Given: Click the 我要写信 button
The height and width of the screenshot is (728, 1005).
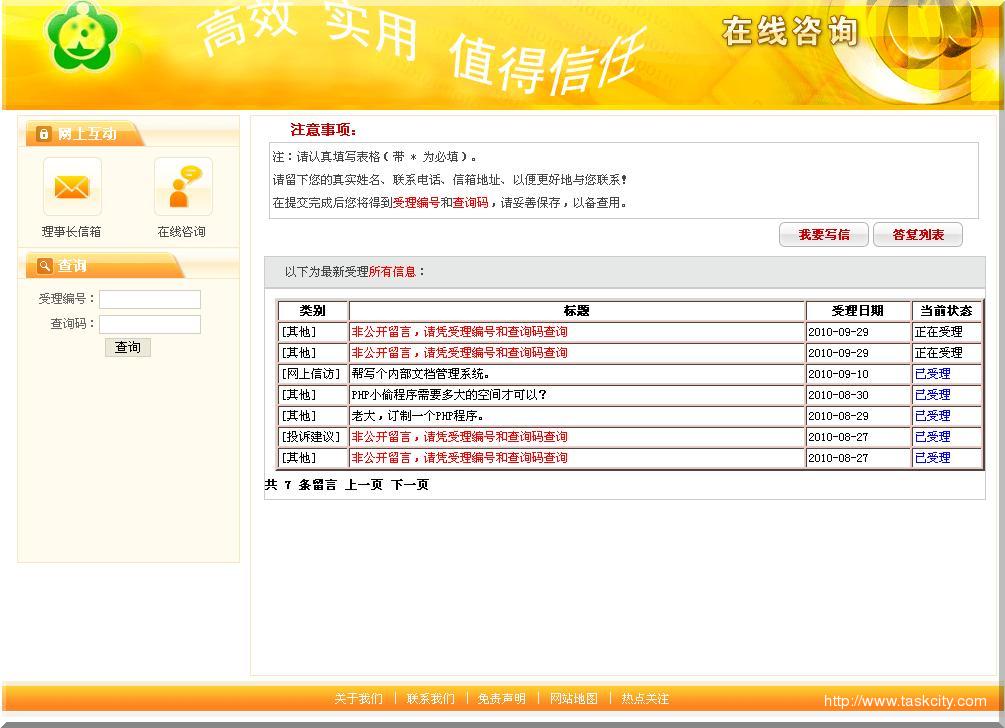Looking at the screenshot, I should pyautogui.click(x=823, y=235).
